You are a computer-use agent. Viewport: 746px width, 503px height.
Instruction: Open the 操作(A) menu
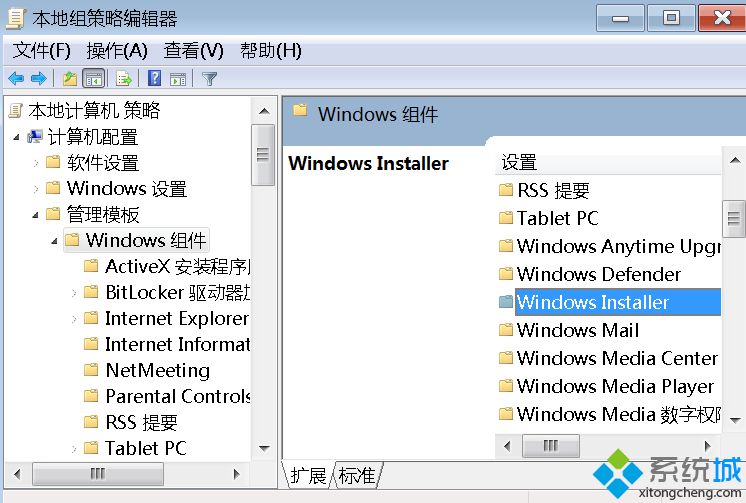(x=117, y=50)
